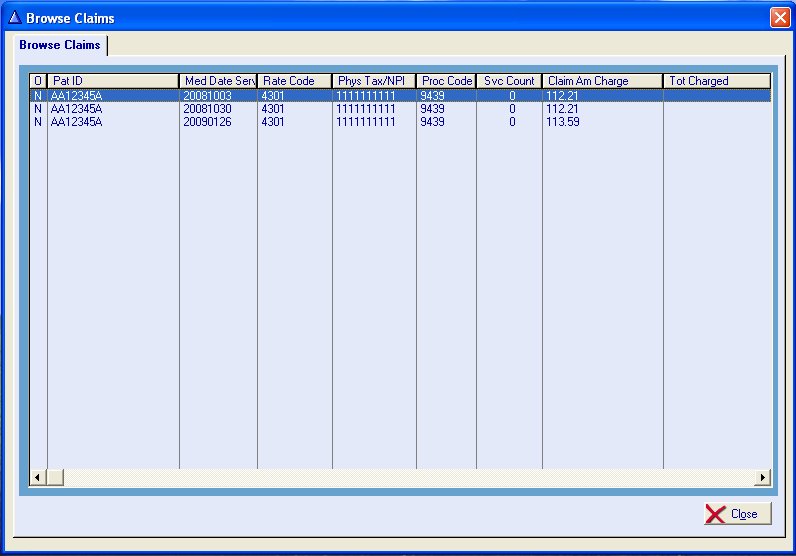Image resolution: width=796 pixels, height=556 pixels.
Task: Click the Proc Code column header
Action: click(x=446, y=81)
